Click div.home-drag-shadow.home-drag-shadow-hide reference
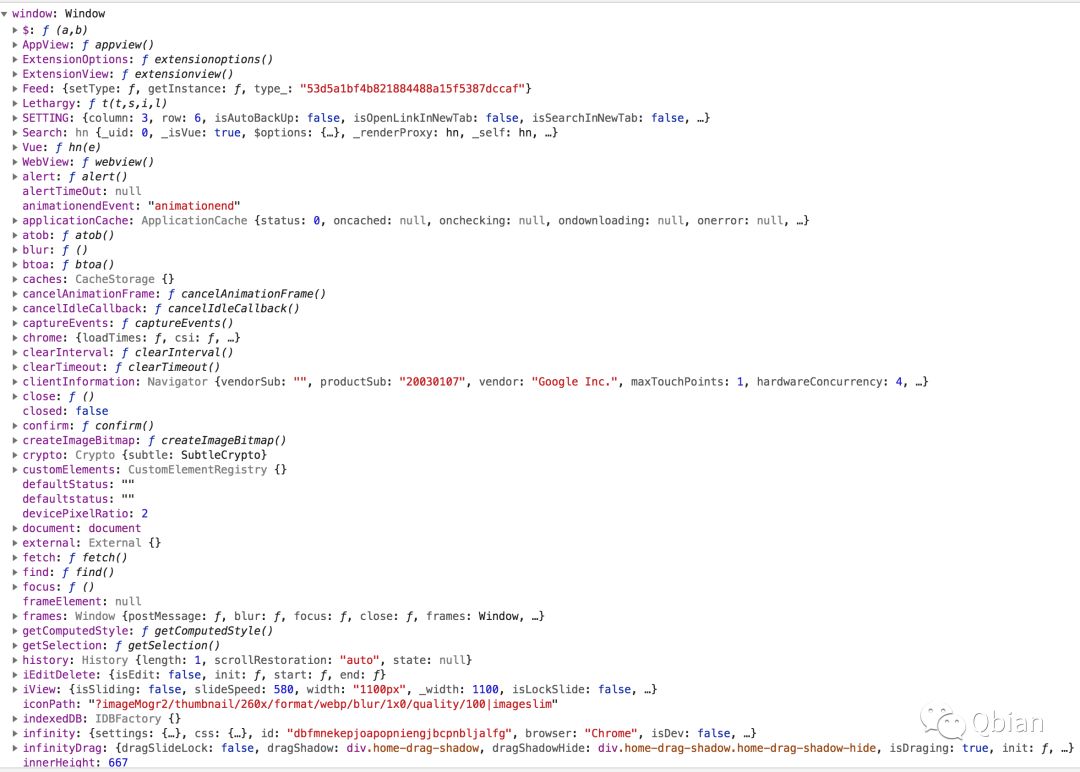Viewport: 1080px width, 772px height. (x=737, y=748)
